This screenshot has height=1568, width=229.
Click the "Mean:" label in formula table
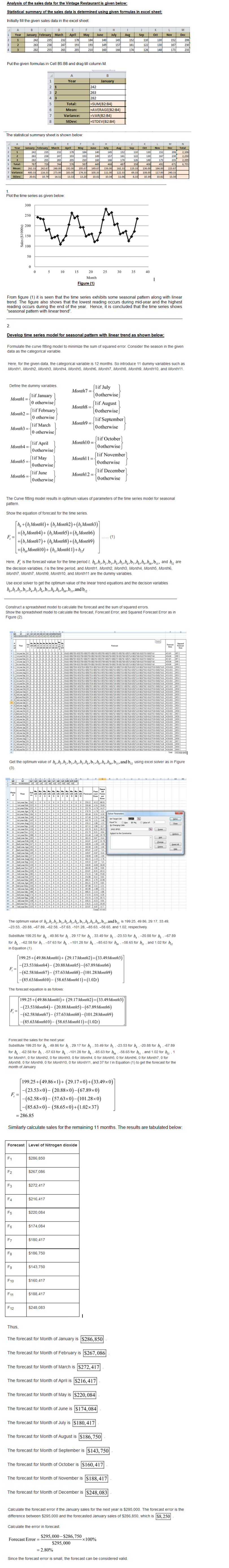tap(72, 110)
